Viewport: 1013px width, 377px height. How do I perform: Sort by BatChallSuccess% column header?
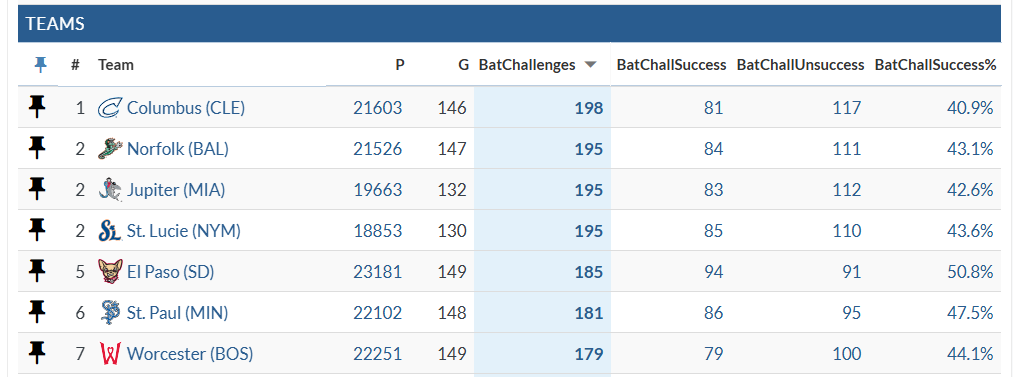[935, 65]
